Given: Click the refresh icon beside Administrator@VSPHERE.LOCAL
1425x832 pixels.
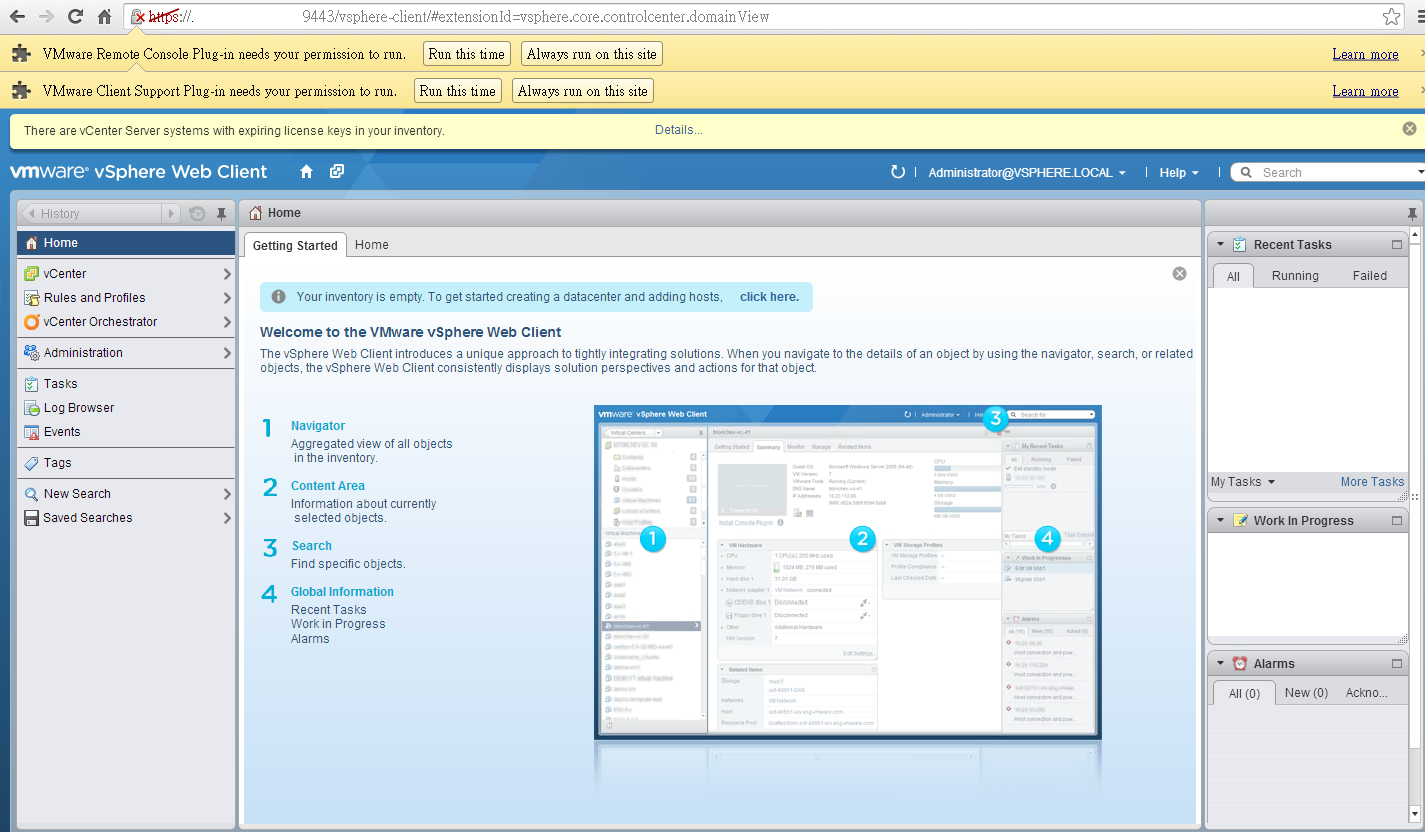Looking at the screenshot, I should coord(898,172).
